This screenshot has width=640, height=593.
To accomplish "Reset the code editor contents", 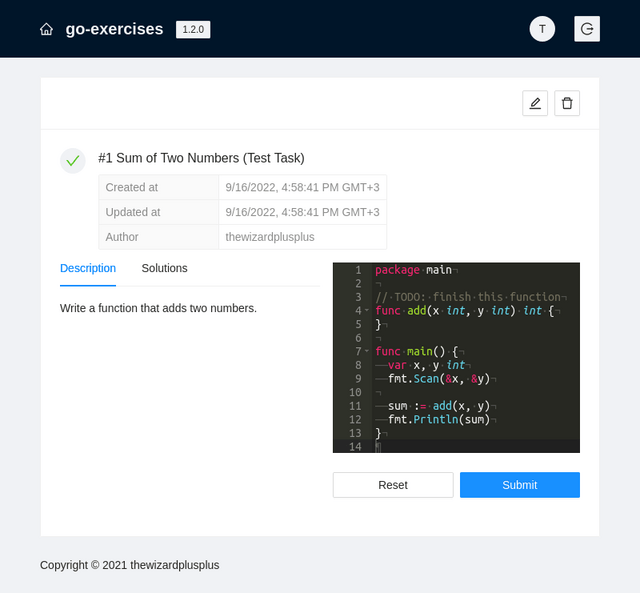I will [x=393, y=485].
